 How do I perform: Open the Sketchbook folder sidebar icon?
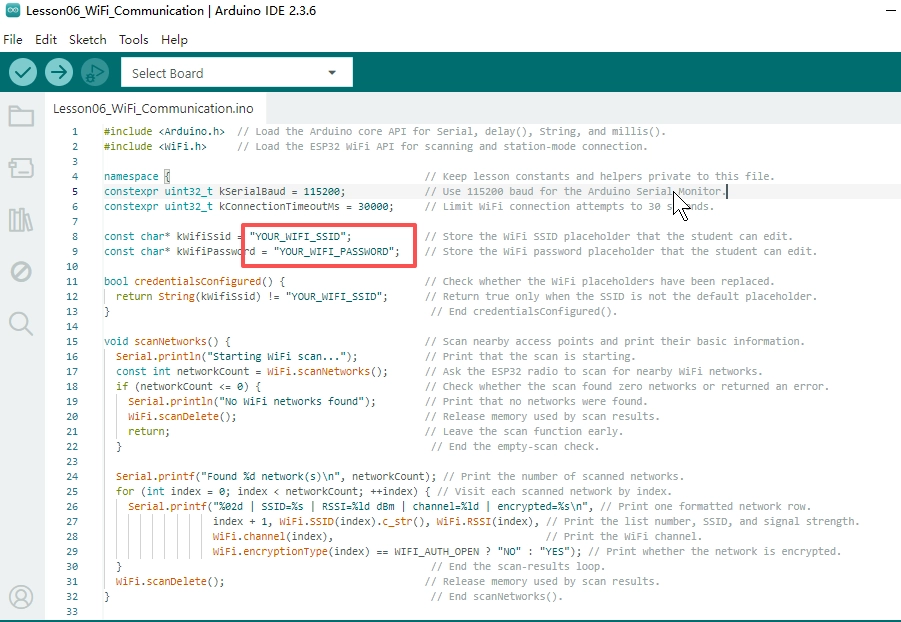point(21,116)
